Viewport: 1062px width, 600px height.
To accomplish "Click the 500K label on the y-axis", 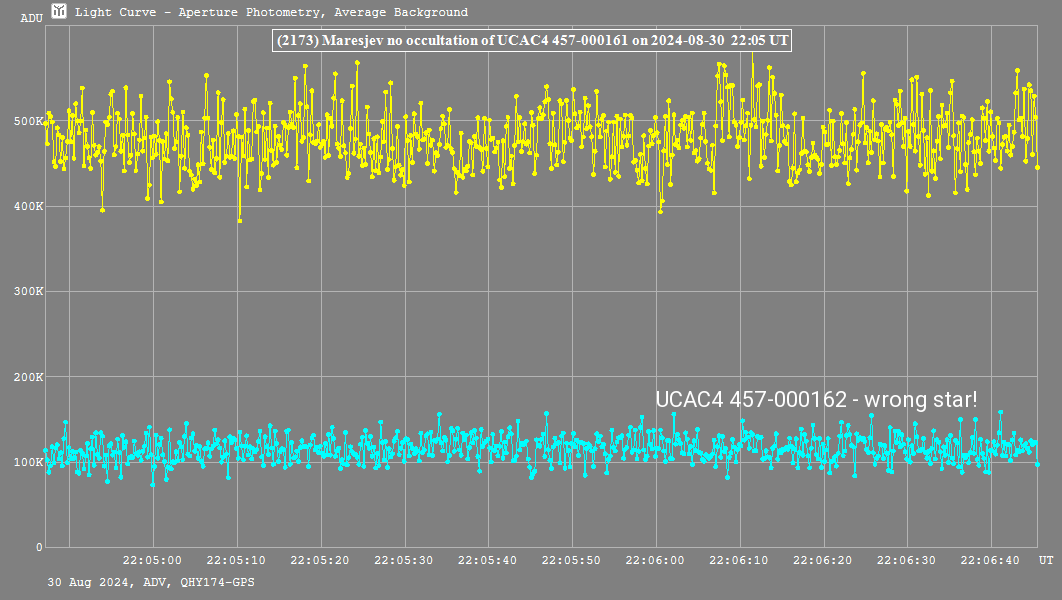I will 27,122.
